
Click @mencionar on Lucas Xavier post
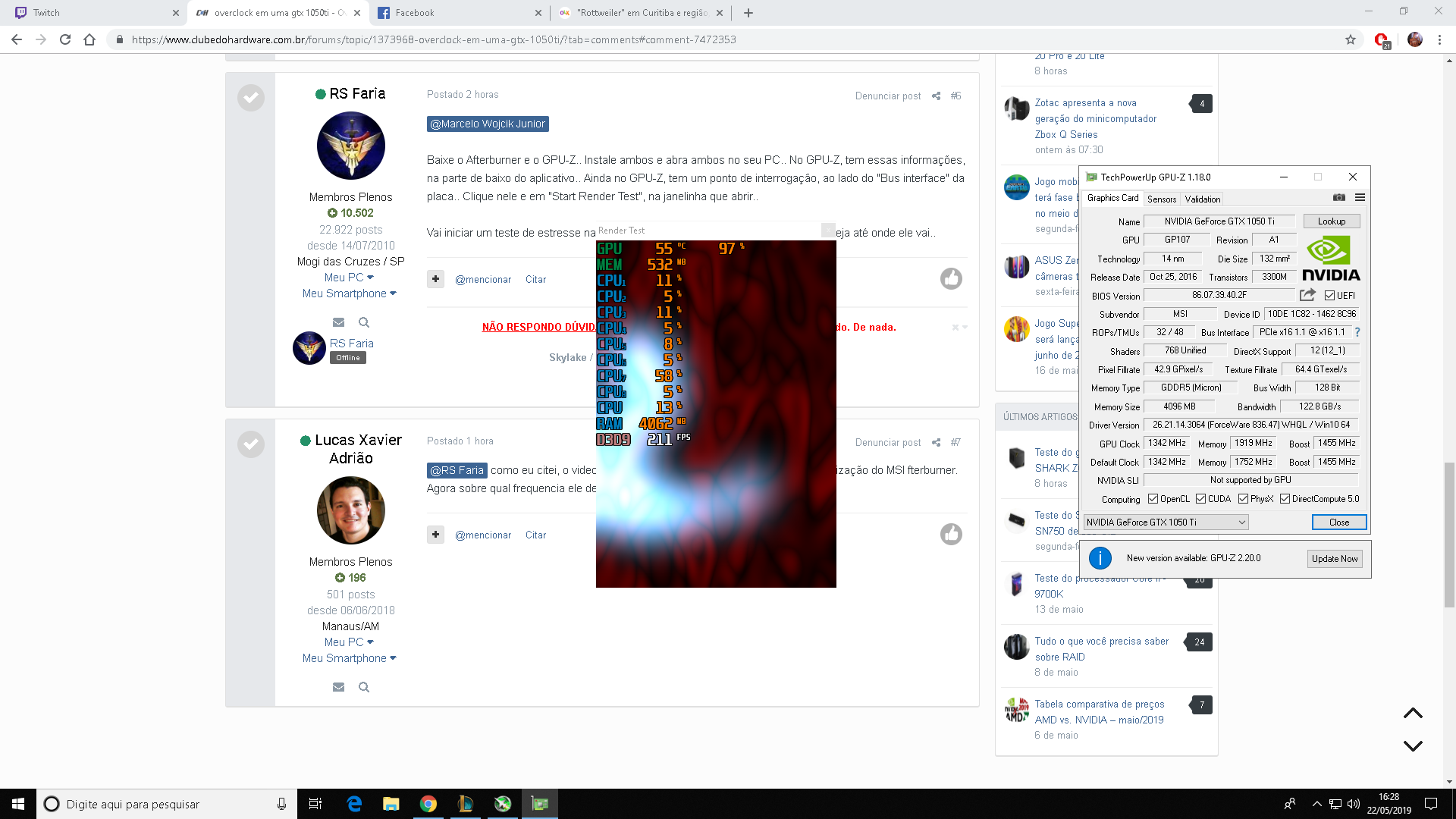(483, 535)
